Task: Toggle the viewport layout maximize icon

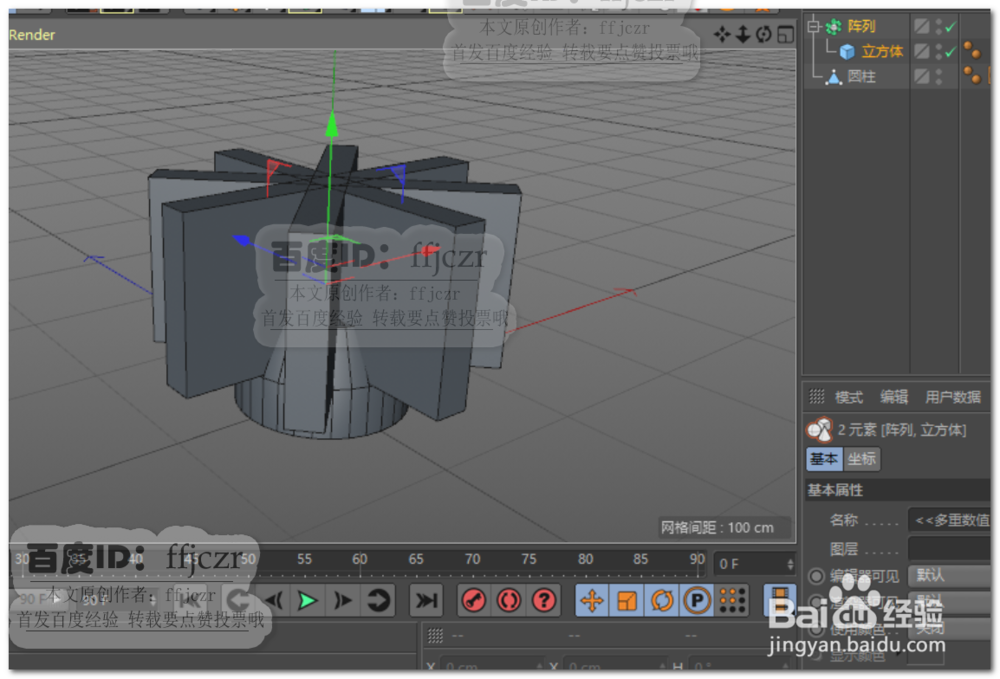Action: pos(785,34)
